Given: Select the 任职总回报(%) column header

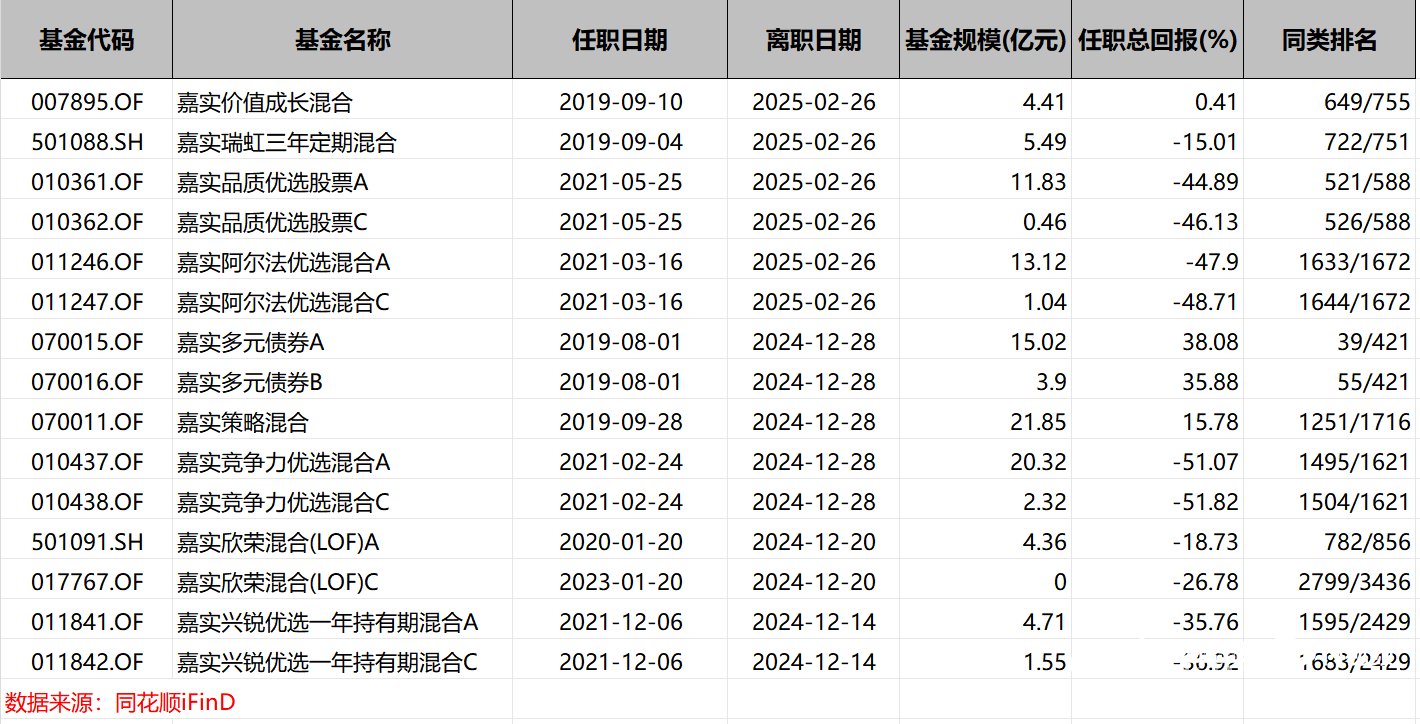Looking at the screenshot, I should 1157,40.
